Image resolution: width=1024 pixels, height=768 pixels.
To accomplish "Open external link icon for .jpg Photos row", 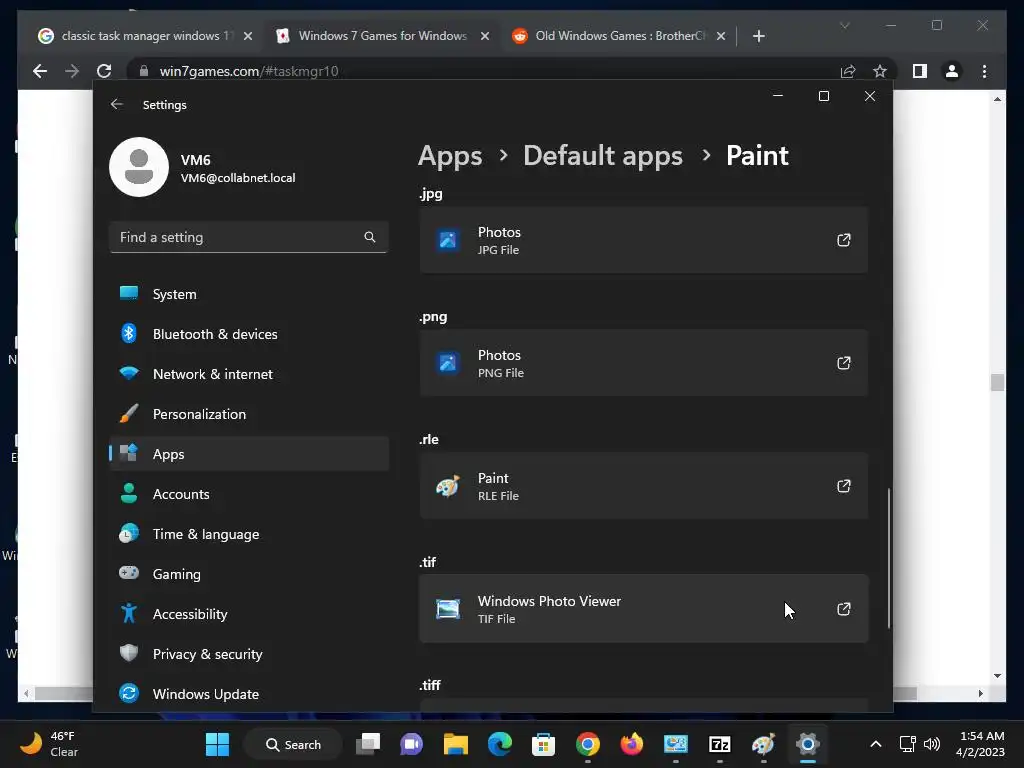I will click(844, 240).
